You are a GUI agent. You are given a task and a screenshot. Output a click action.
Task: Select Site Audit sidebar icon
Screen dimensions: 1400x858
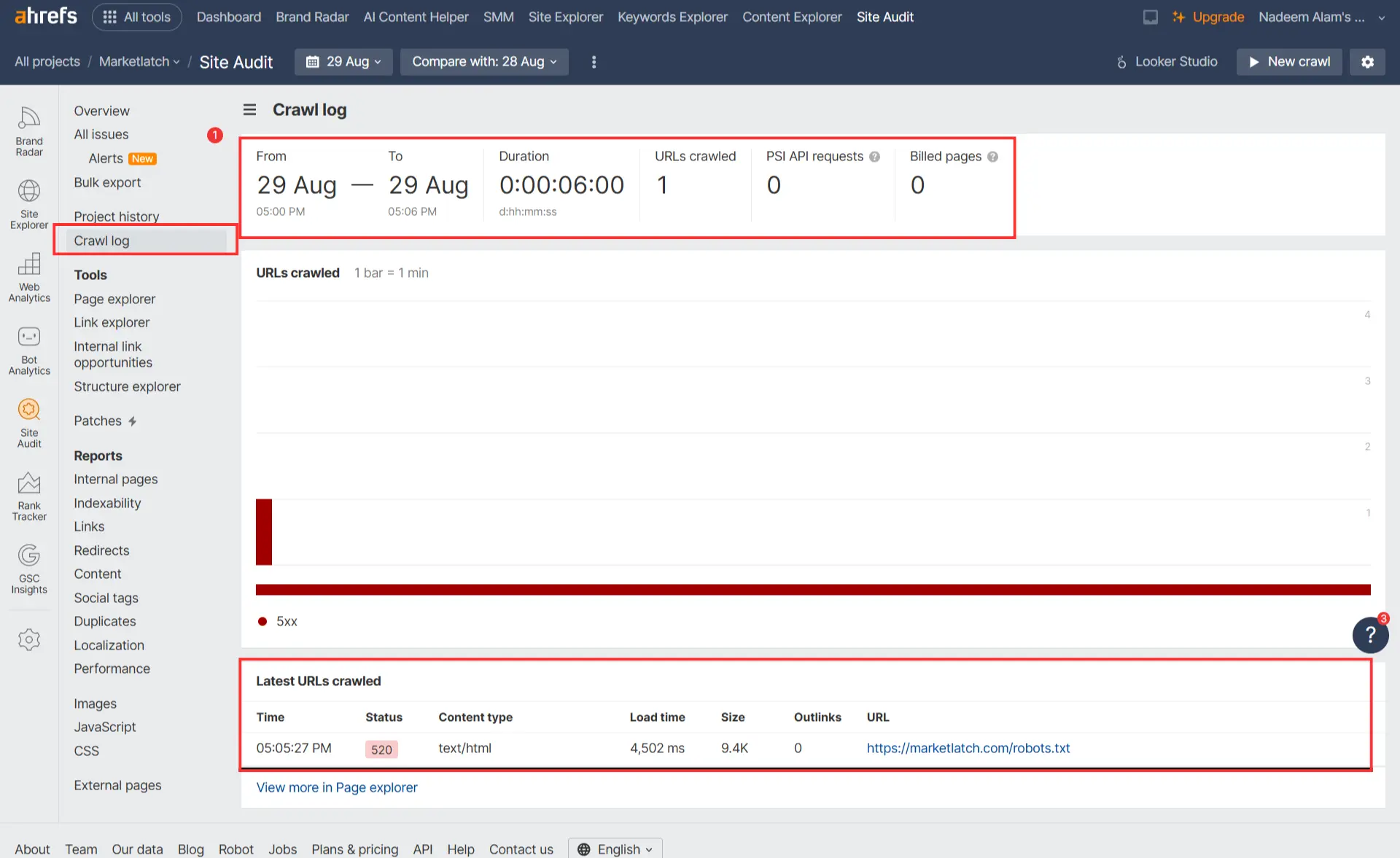point(29,423)
